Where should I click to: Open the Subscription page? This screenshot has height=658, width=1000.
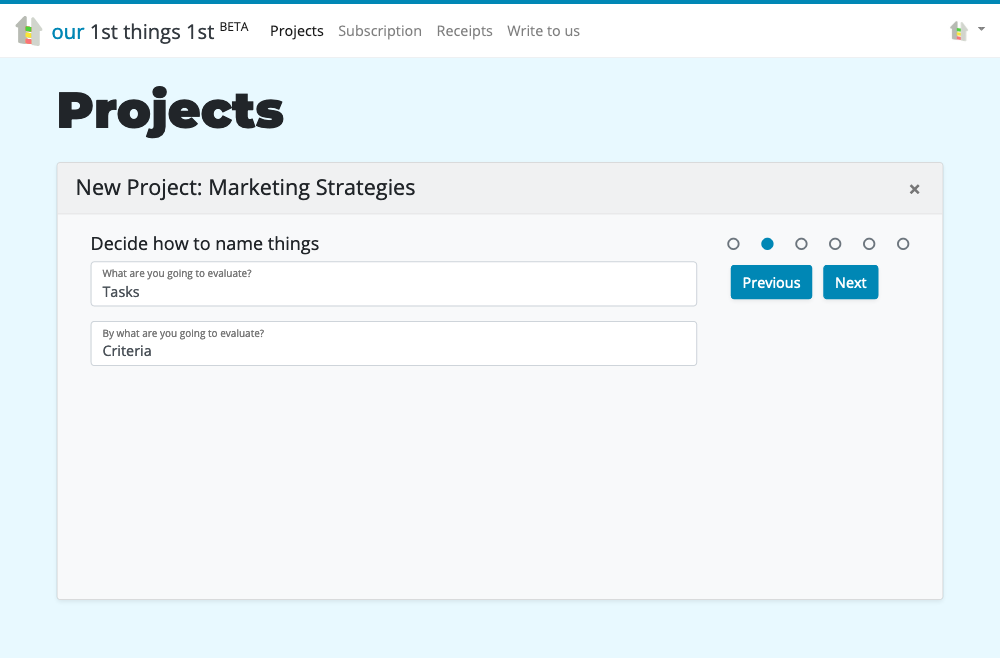click(379, 31)
